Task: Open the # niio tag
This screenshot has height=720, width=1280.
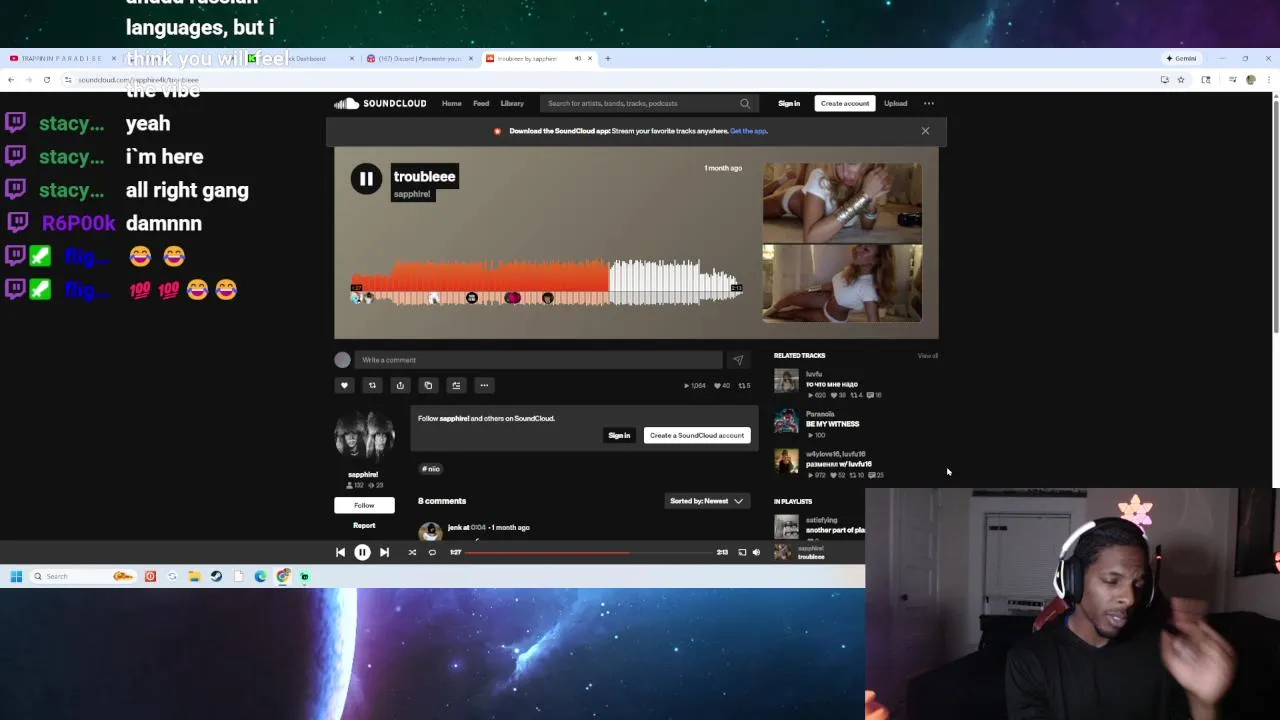Action: tap(431, 469)
